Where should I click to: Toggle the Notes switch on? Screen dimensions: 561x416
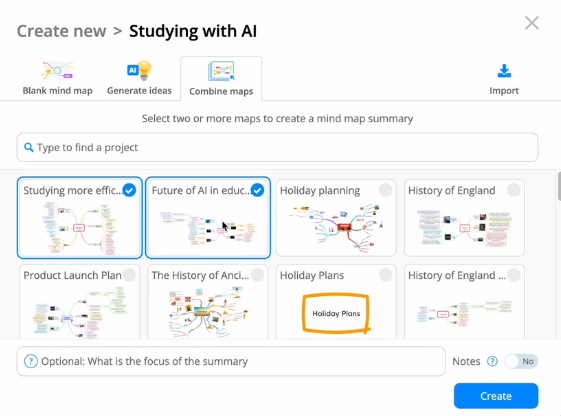521,361
